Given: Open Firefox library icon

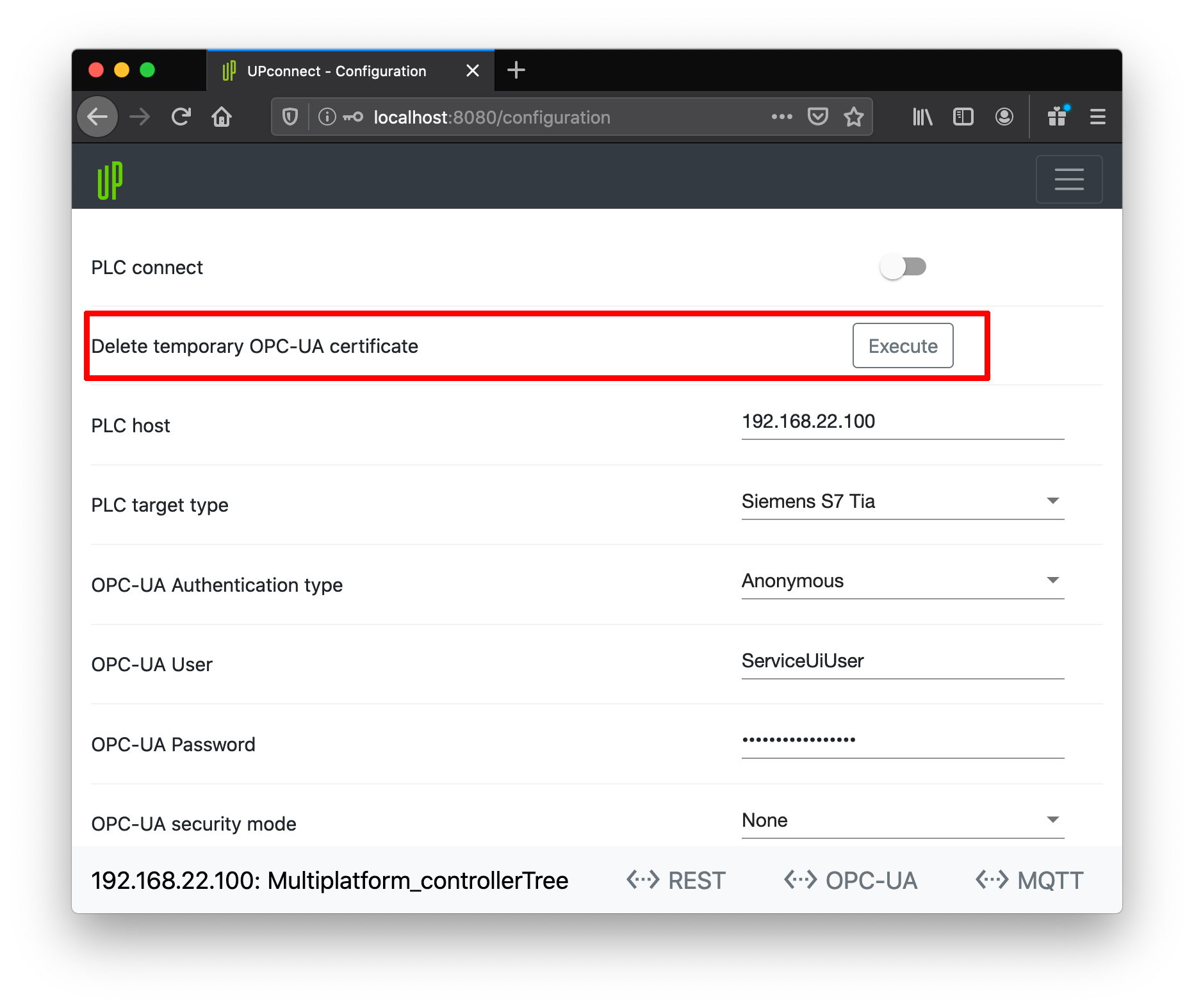Looking at the screenshot, I should pyautogui.click(x=922, y=117).
